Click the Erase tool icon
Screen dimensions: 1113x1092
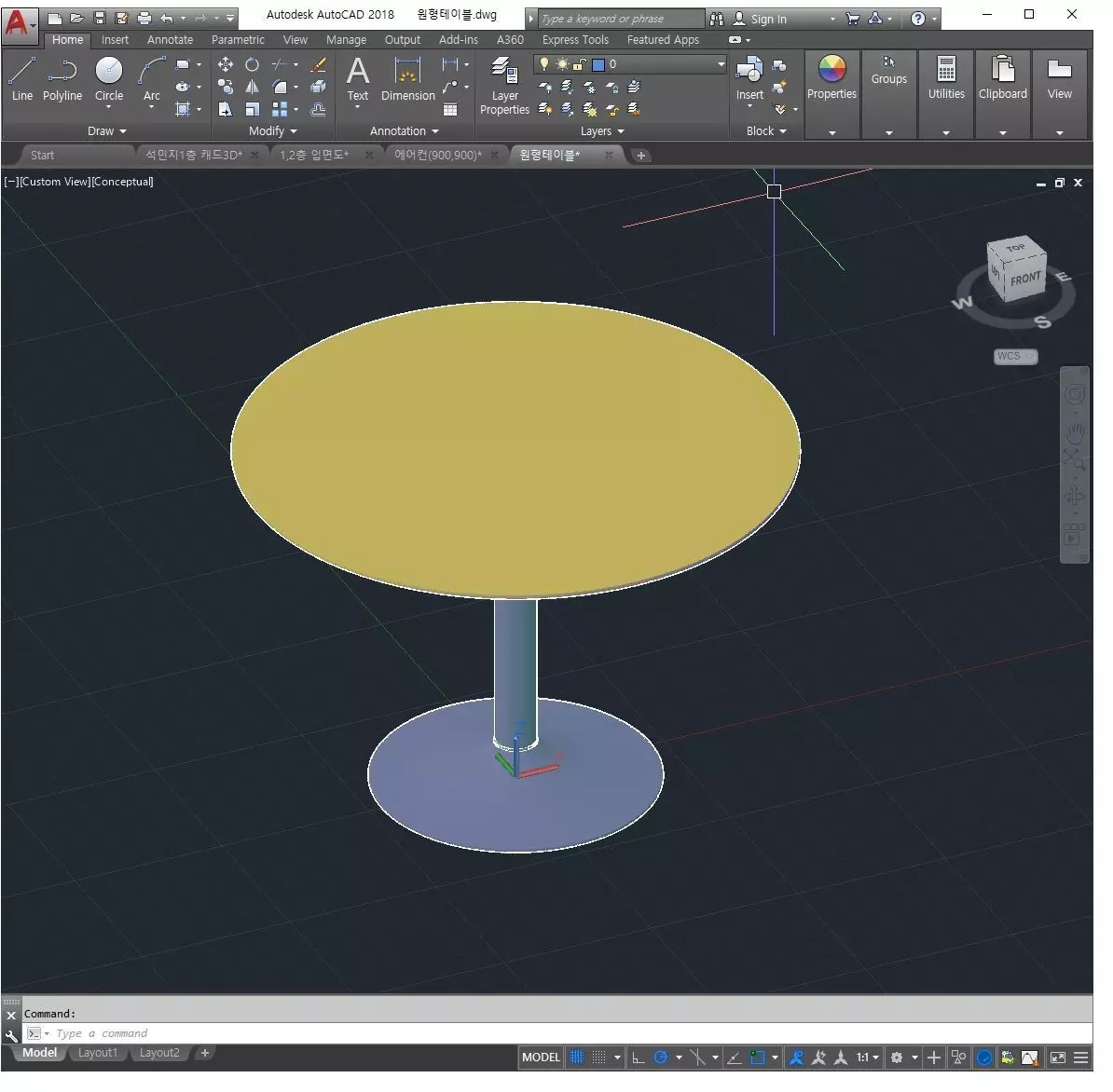point(319,64)
